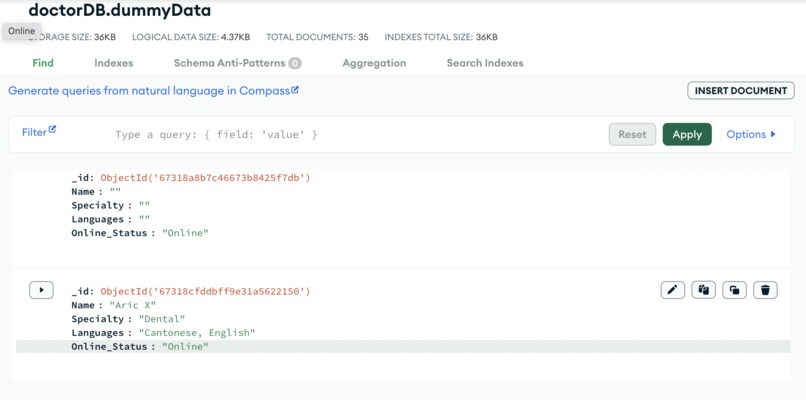Expand the Aric X document arrow
The image size is (806, 400).
[x=41, y=290]
